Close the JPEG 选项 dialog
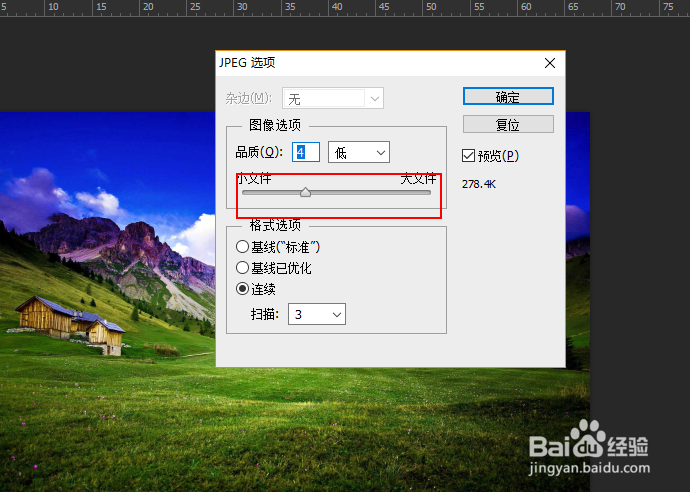The image size is (690, 492). coord(550,63)
